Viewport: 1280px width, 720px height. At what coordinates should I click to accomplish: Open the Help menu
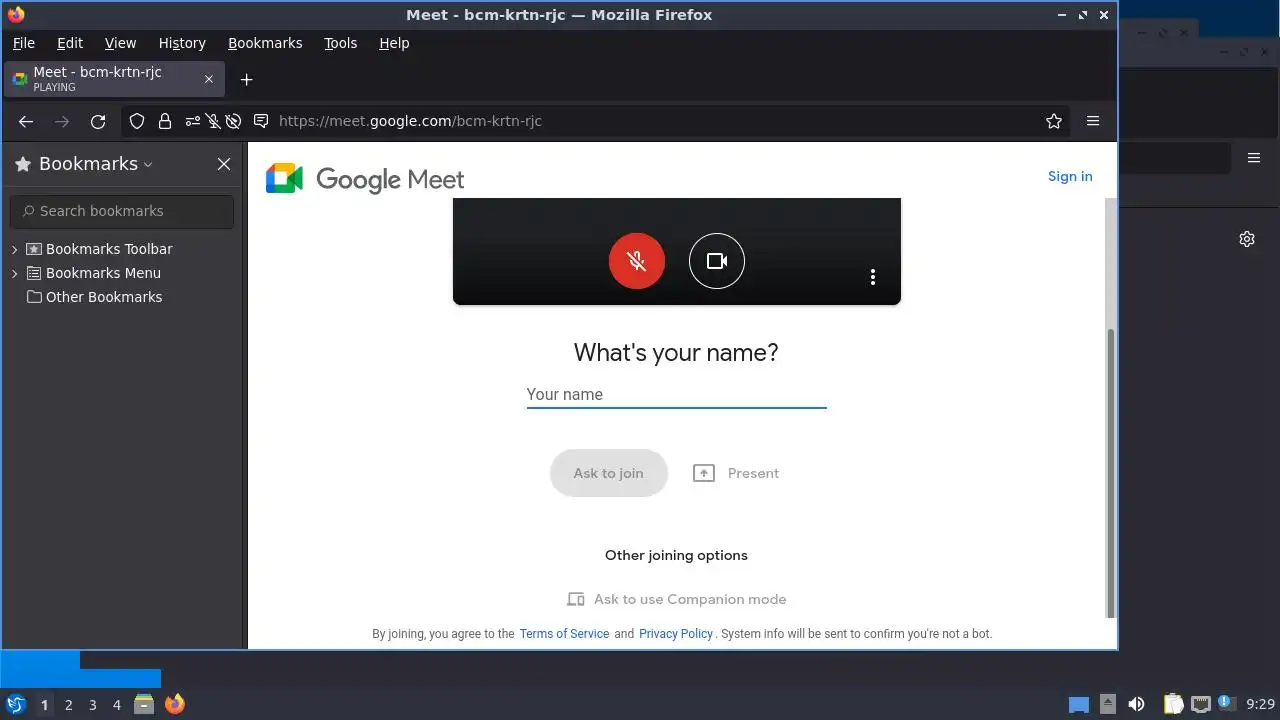[394, 43]
